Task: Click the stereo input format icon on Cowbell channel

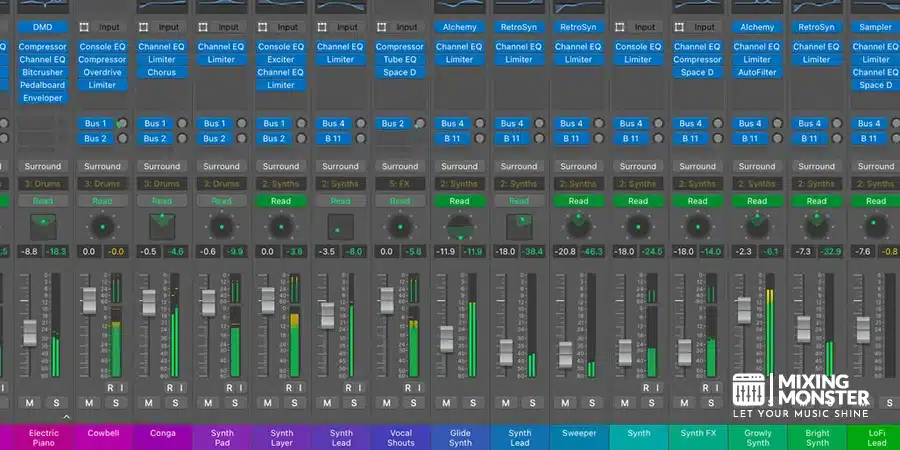Action: pos(85,27)
